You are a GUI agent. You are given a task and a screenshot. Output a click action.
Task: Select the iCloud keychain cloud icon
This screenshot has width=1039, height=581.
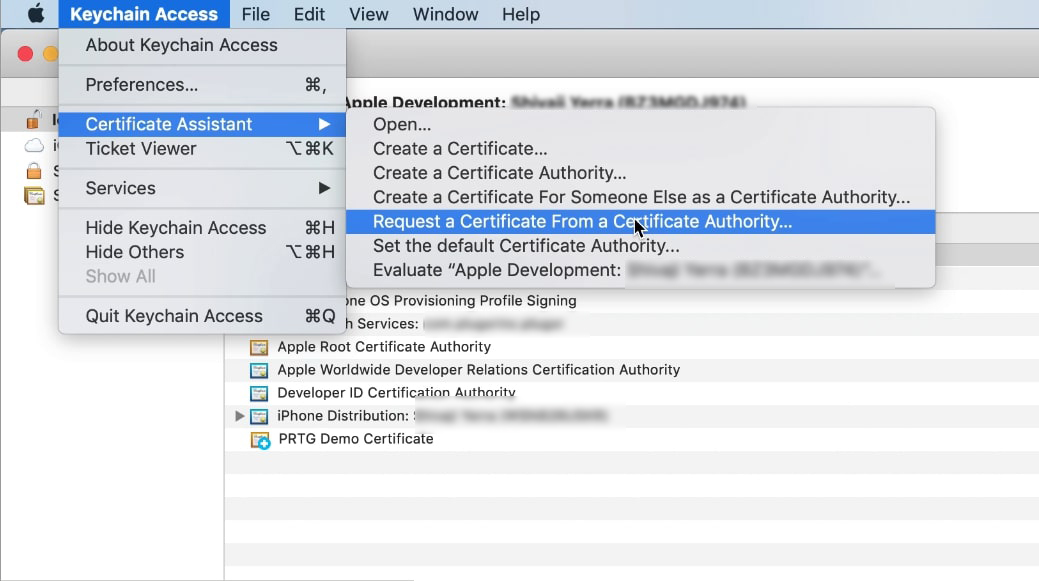click(x=34, y=146)
